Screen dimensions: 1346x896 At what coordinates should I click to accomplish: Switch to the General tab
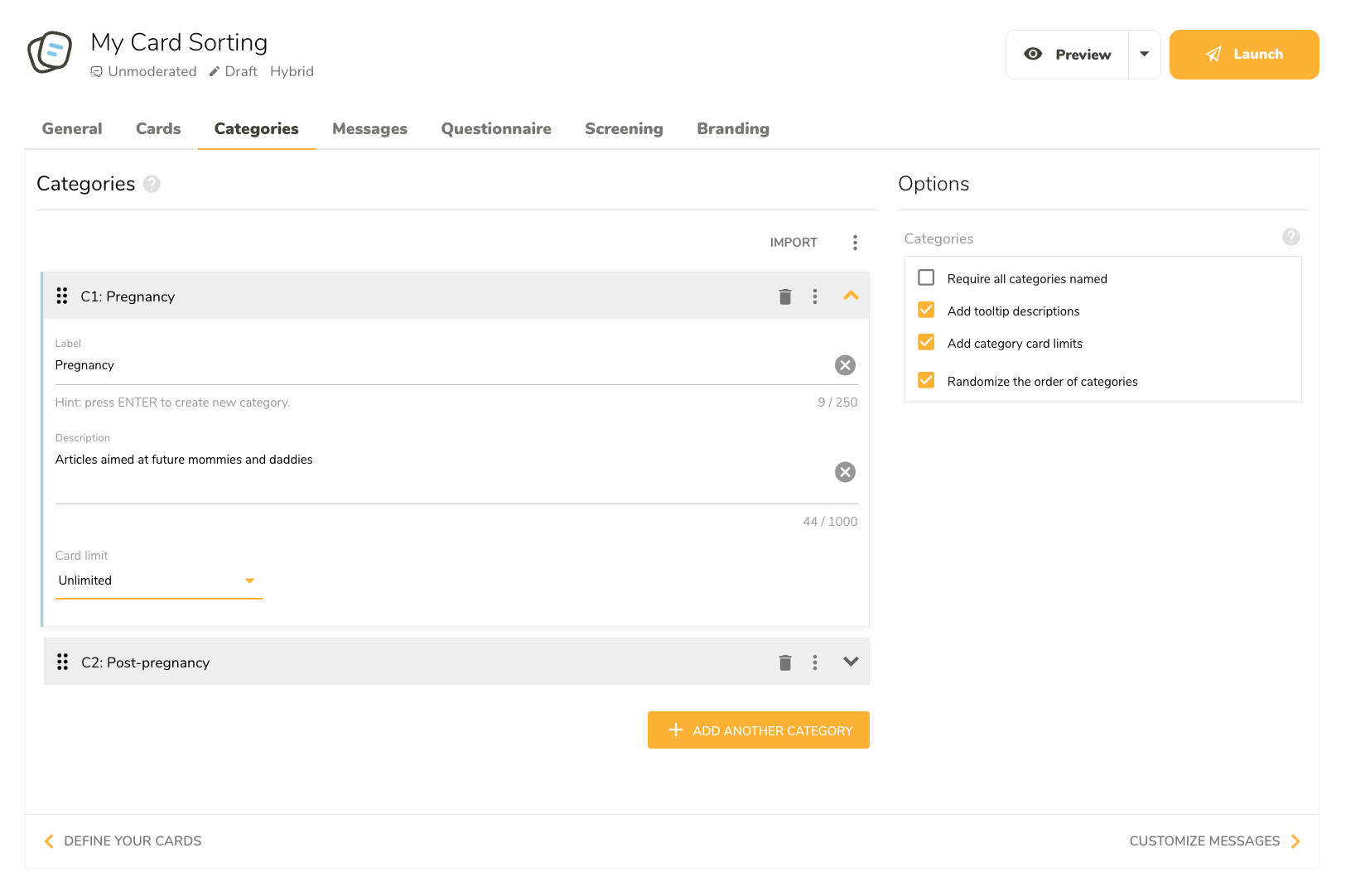[x=72, y=129]
